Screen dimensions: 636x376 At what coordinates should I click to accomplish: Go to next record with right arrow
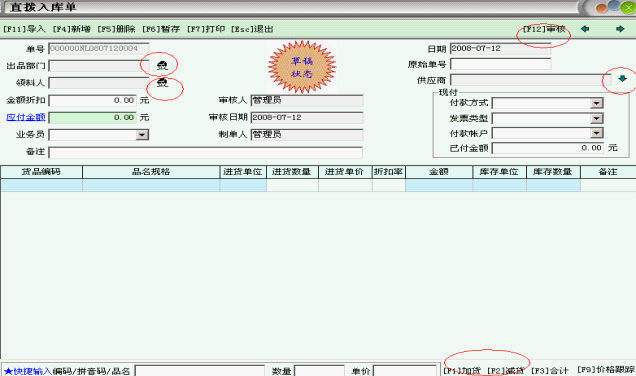pyautogui.click(x=620, y=29)
